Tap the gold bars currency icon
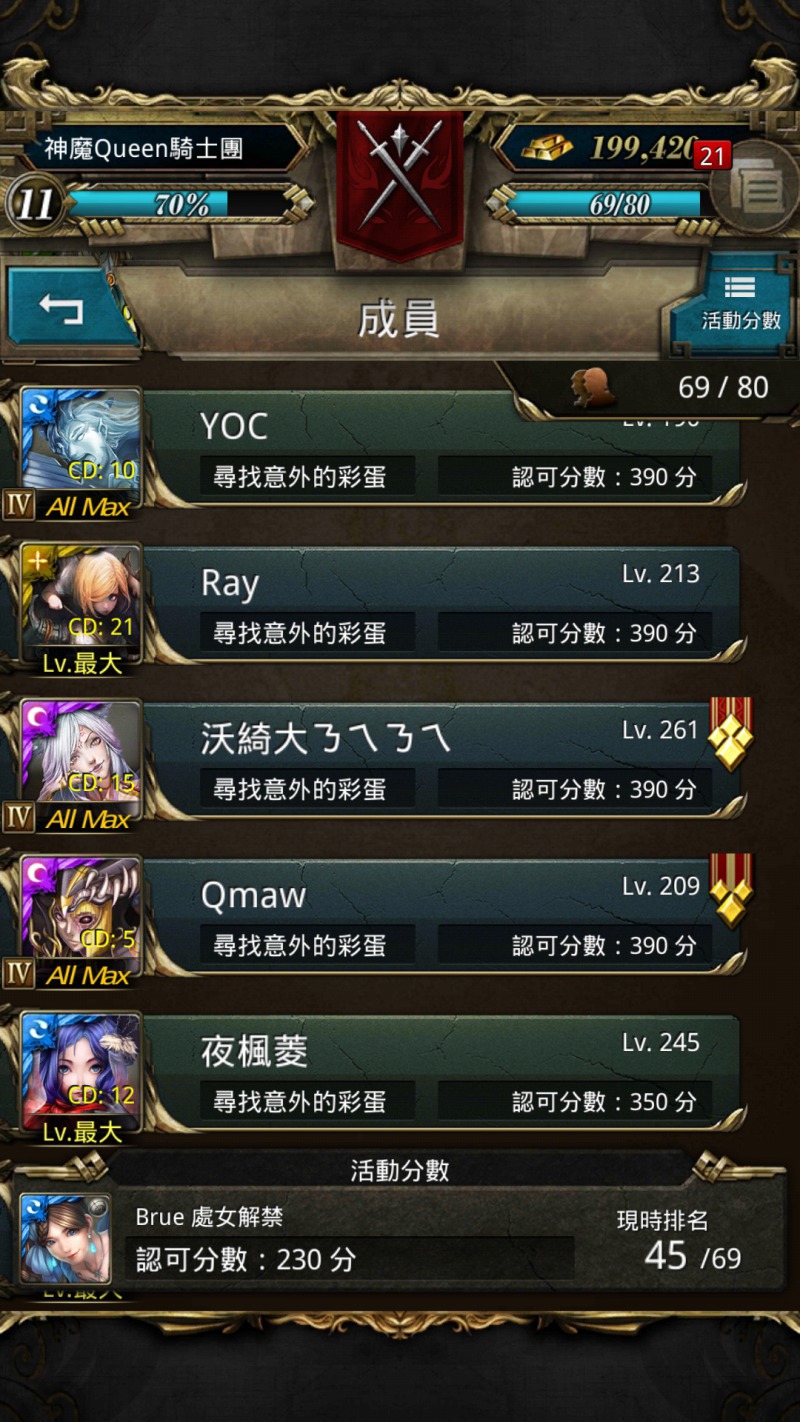The height and width of the screenshot is (1422, 800). click(547, 148)
